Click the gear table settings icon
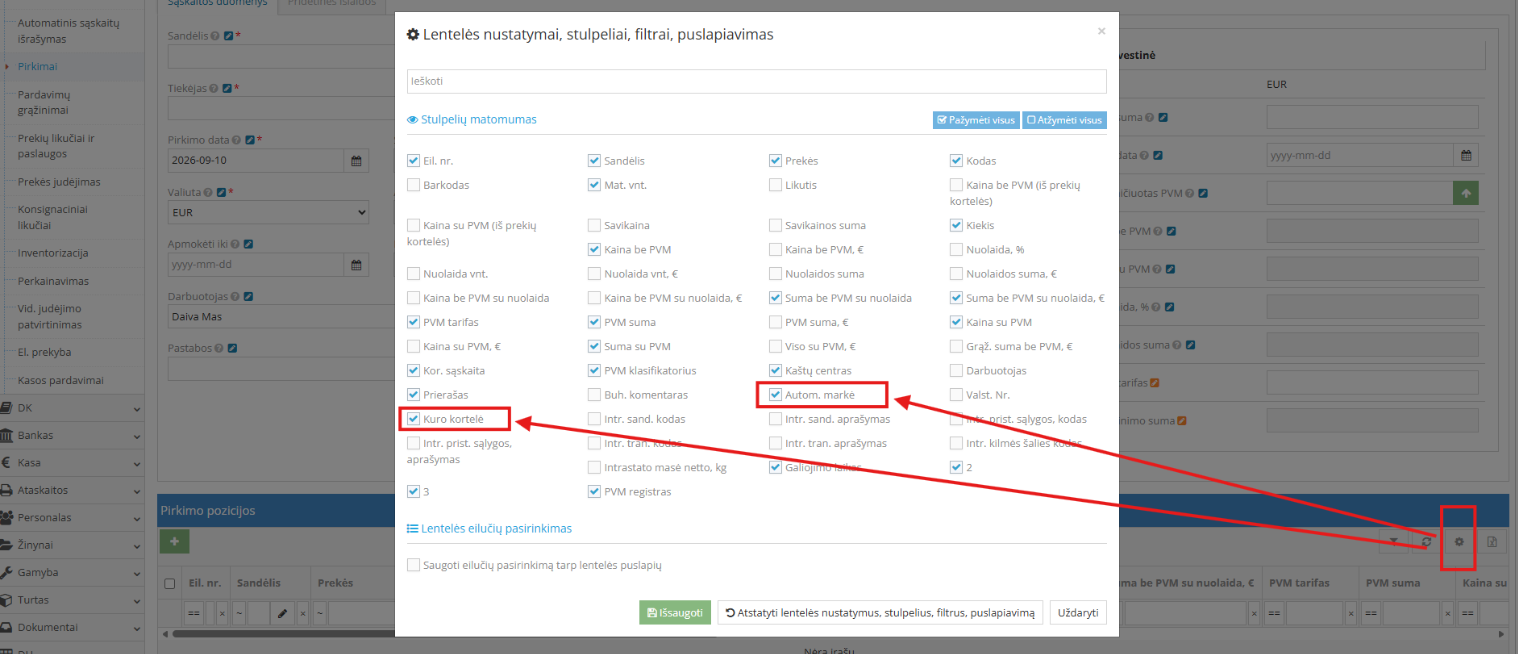1518x654 pixels. (1458, 541)
